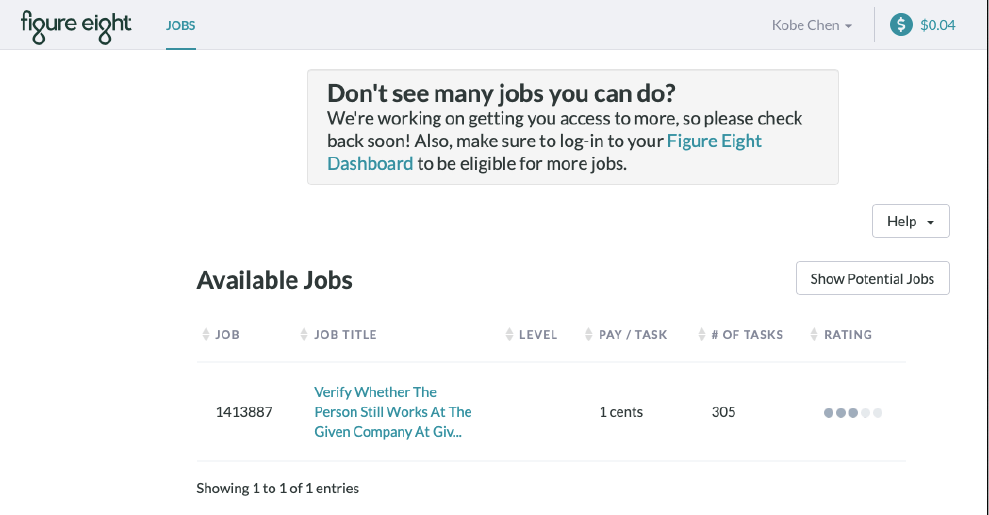This screenshot has width=989, height=515.
Task: Click the job rating dots indicator
Action: pos(853,413)
